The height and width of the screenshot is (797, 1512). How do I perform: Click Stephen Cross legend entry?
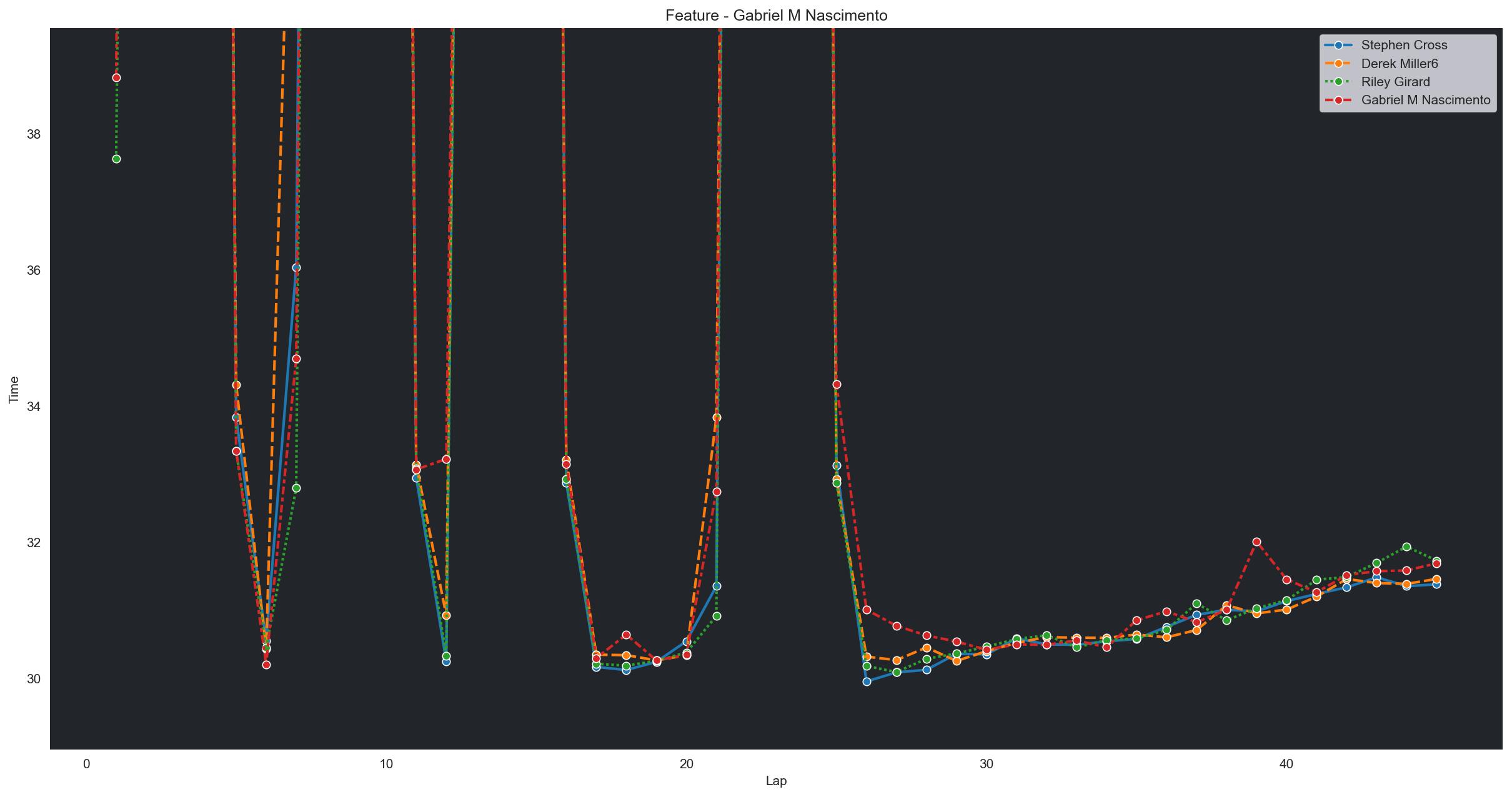click(x=1404, y=45)
